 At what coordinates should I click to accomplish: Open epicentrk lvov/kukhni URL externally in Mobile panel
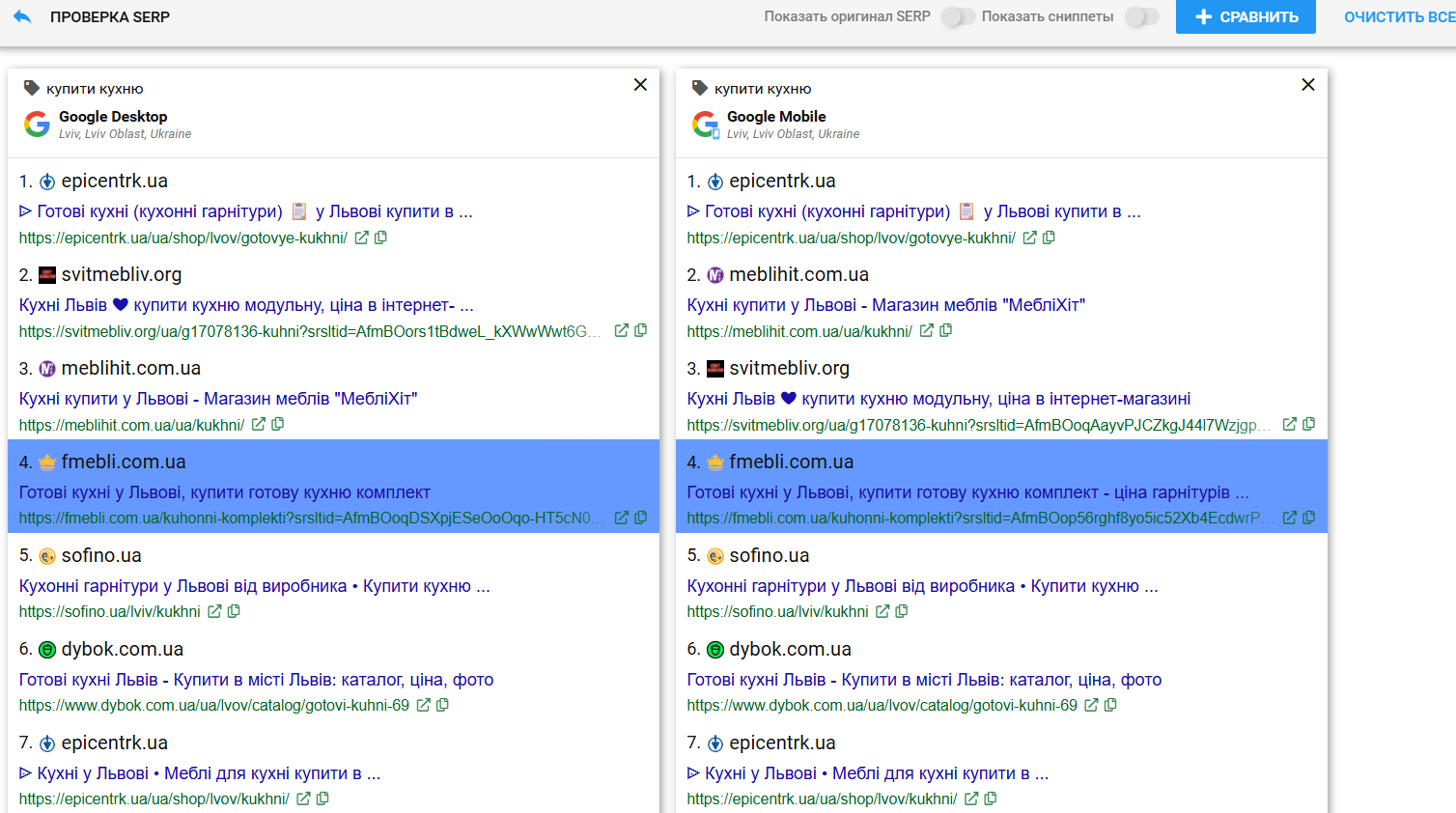(x=971, y=799)
